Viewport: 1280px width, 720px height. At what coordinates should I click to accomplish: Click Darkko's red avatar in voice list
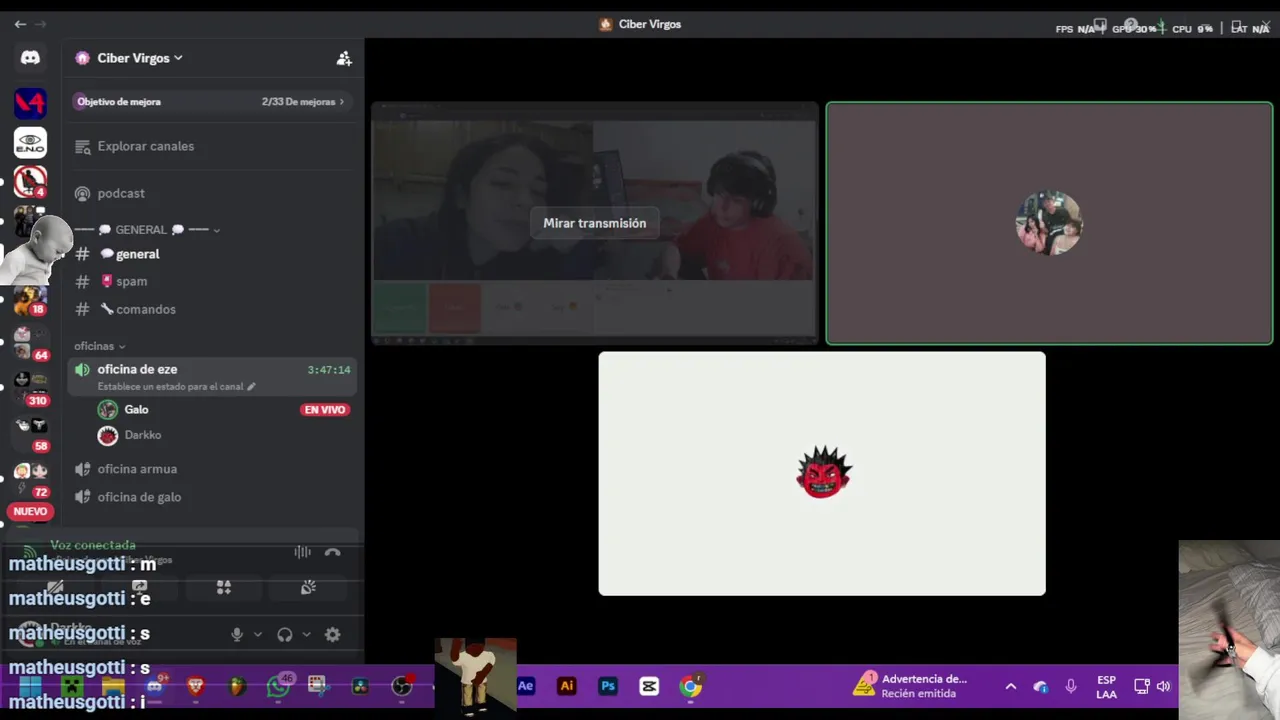click(107, 435)
